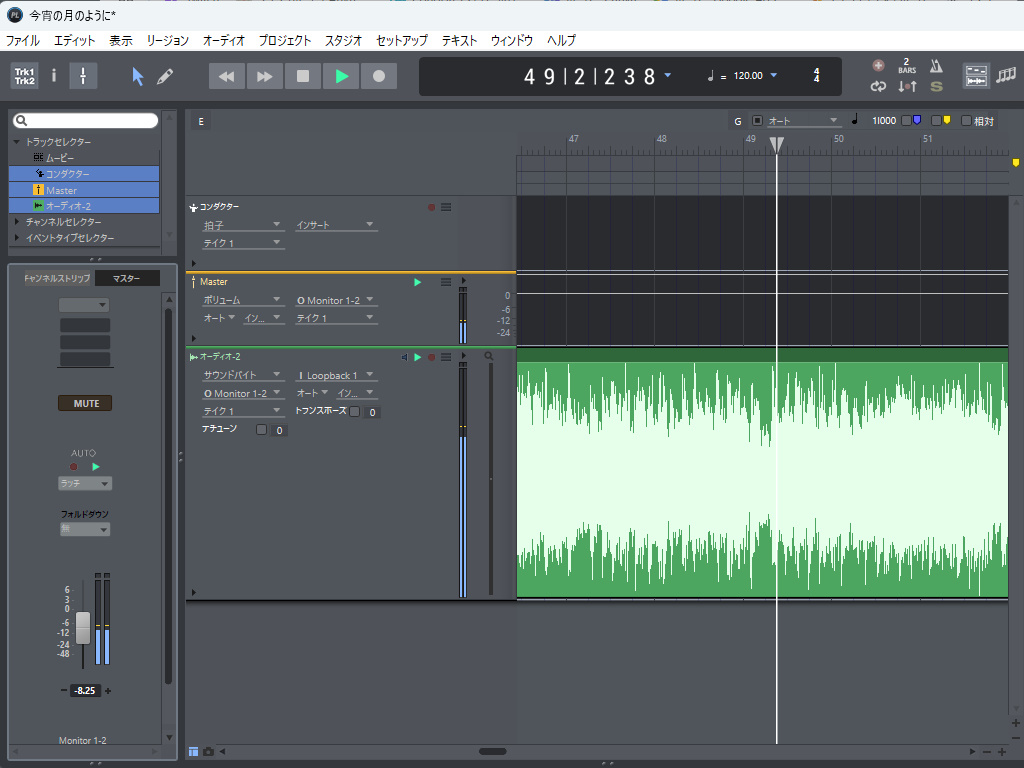Open the ラッチ automation mode dropdown

tap(85, 483)
